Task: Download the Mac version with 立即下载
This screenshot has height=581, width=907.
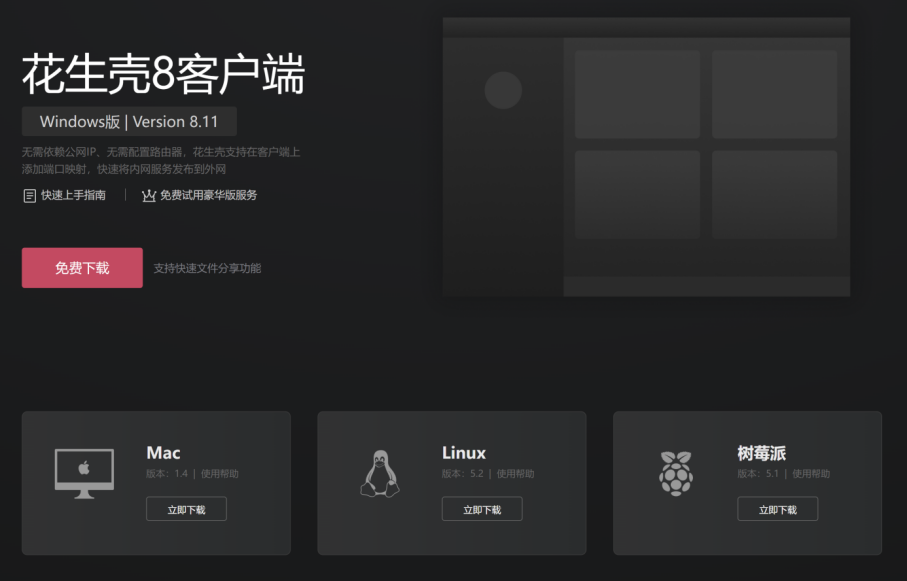Action: [186, 509]
